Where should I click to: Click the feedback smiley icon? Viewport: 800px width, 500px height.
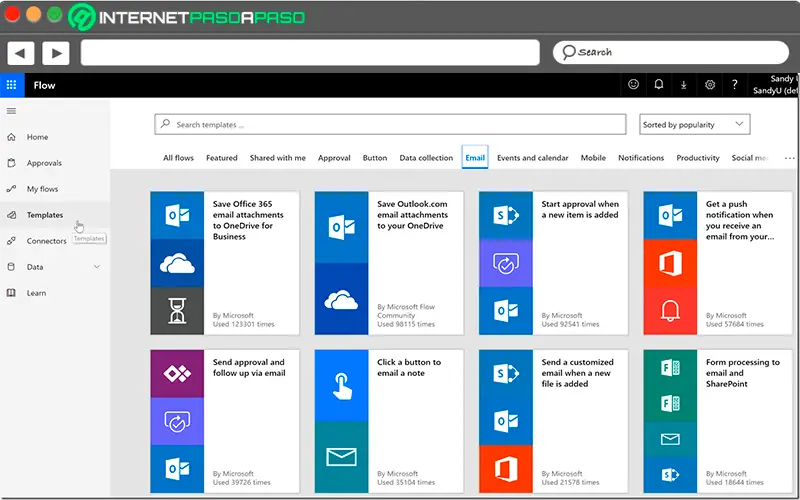pyautogui.click(x=633, y=85)
